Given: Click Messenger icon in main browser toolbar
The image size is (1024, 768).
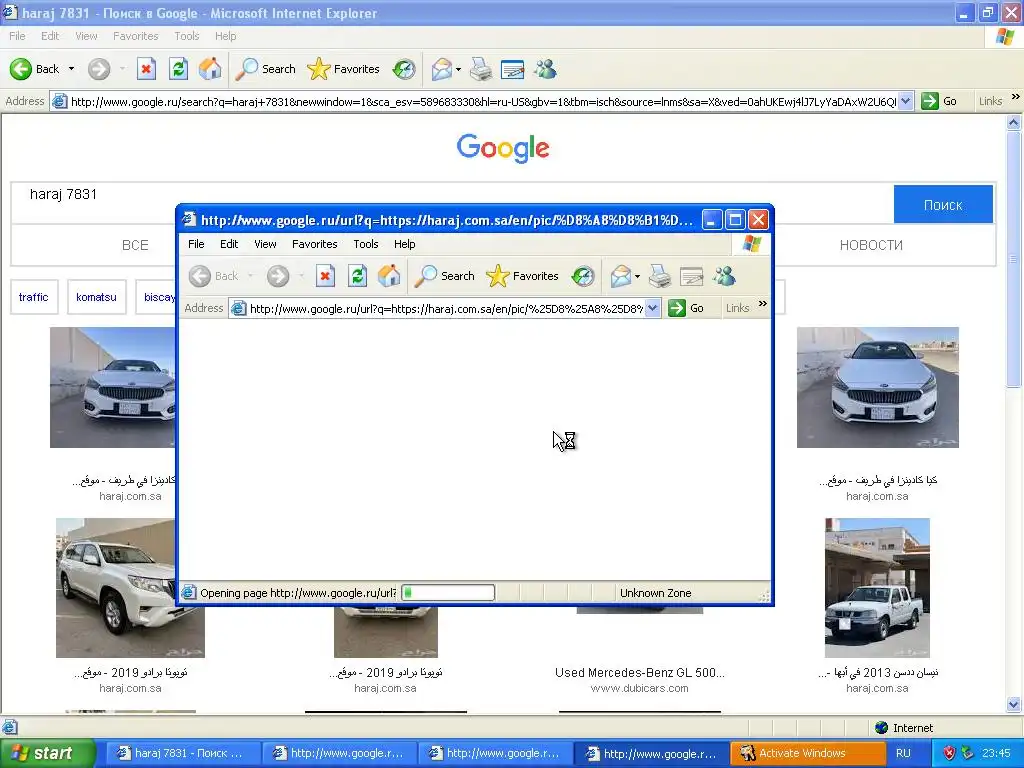Looking at the screenshot, I should coord(545,69).
